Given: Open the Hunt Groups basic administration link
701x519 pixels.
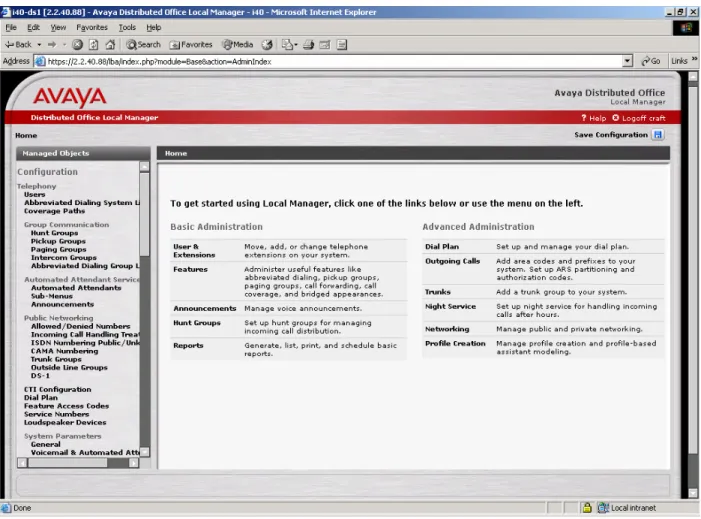Looking at the screenshot, I should tap(197, 323).
